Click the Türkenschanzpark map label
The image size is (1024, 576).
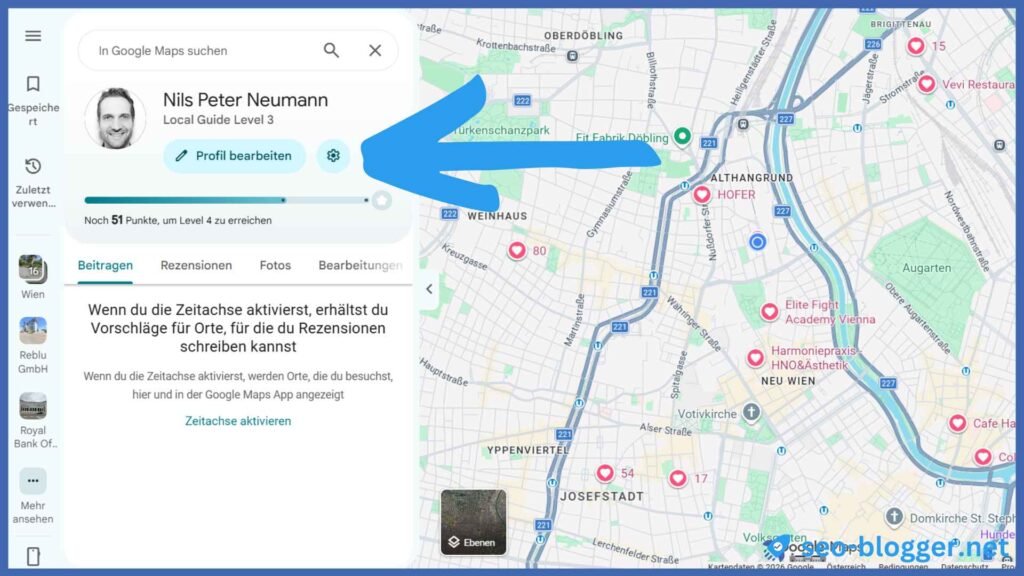(501, 130)
